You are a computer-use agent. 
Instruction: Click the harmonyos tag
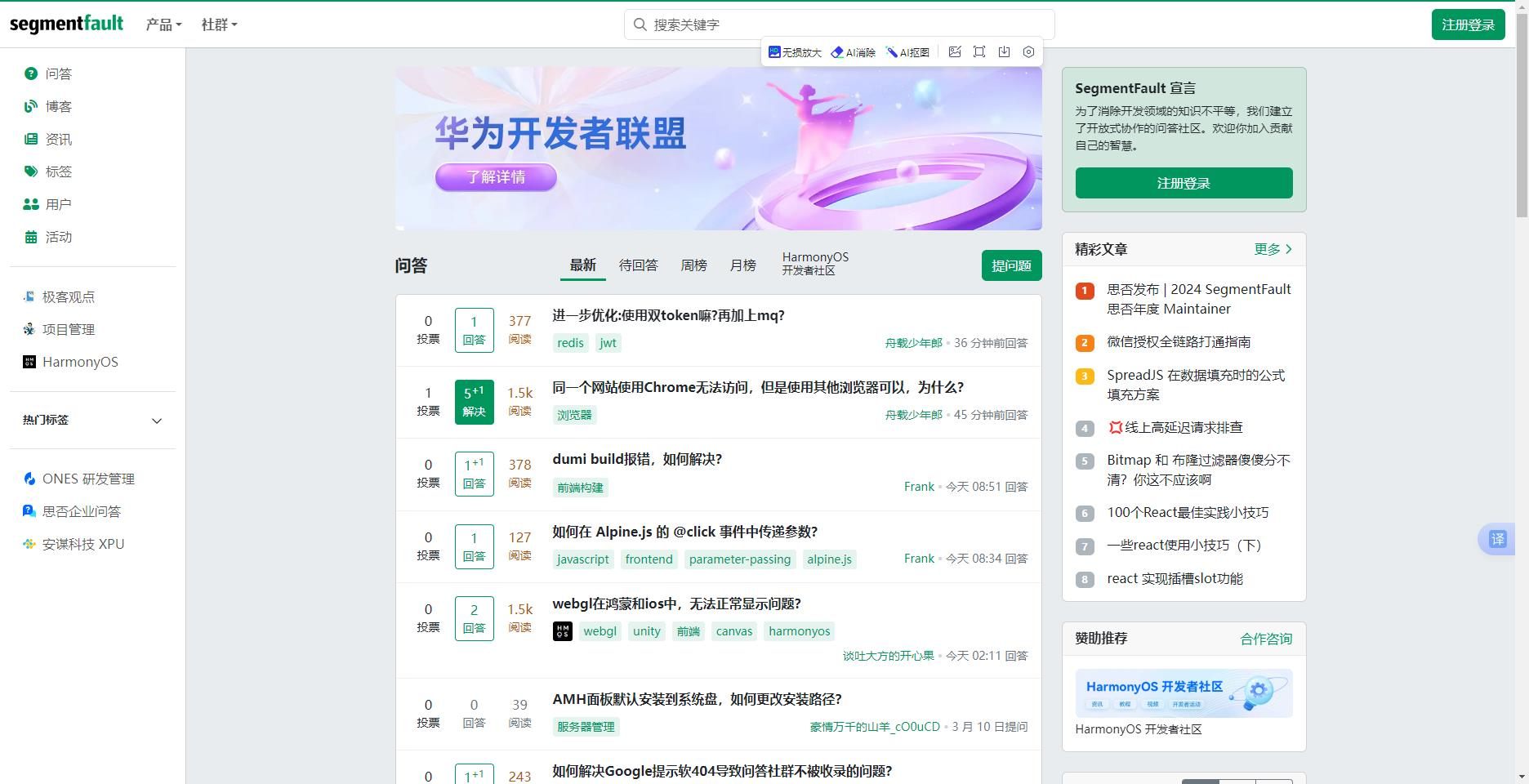coord(799,631)
